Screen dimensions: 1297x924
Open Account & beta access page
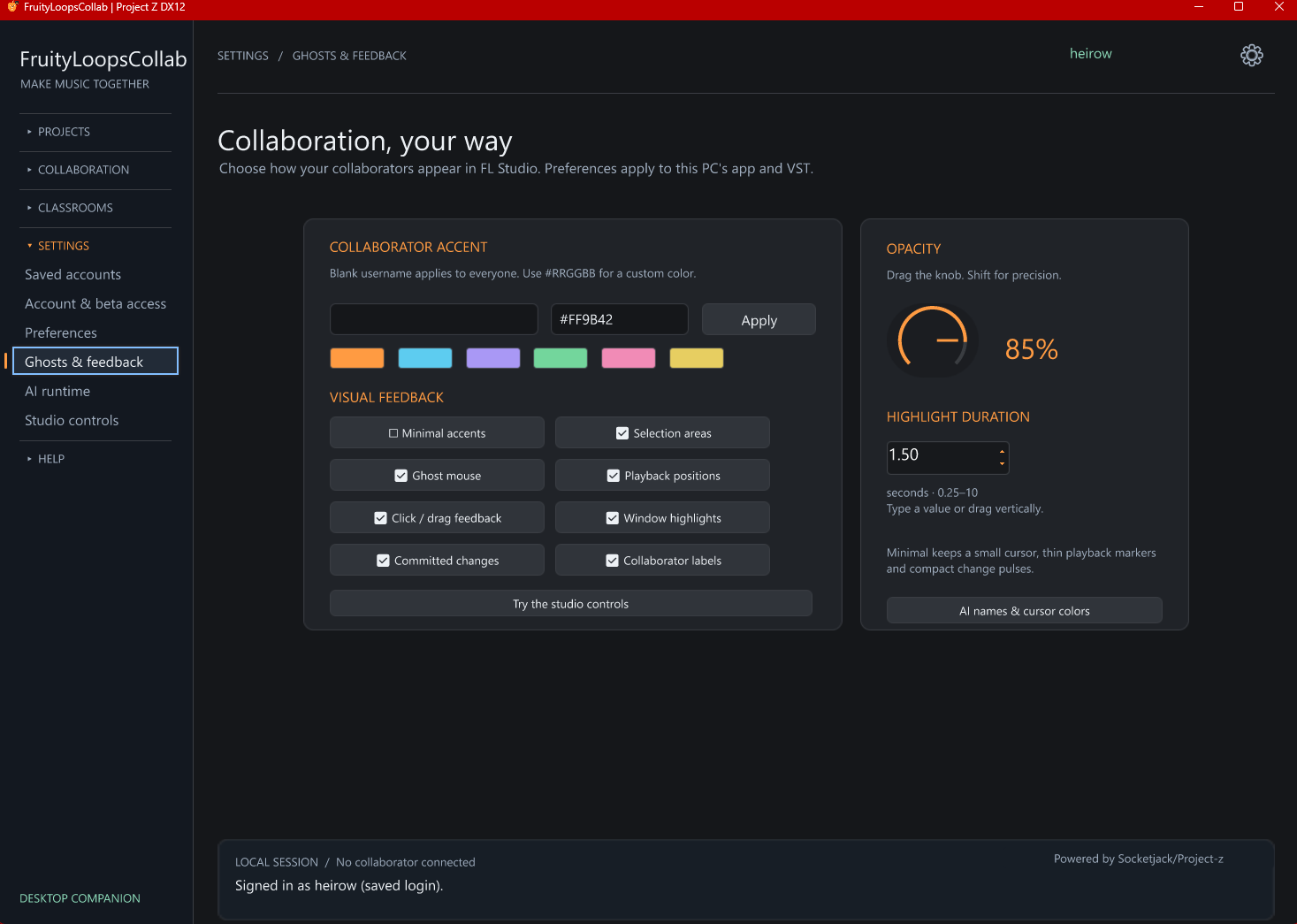pyautogui.click(x=95, y=304)
